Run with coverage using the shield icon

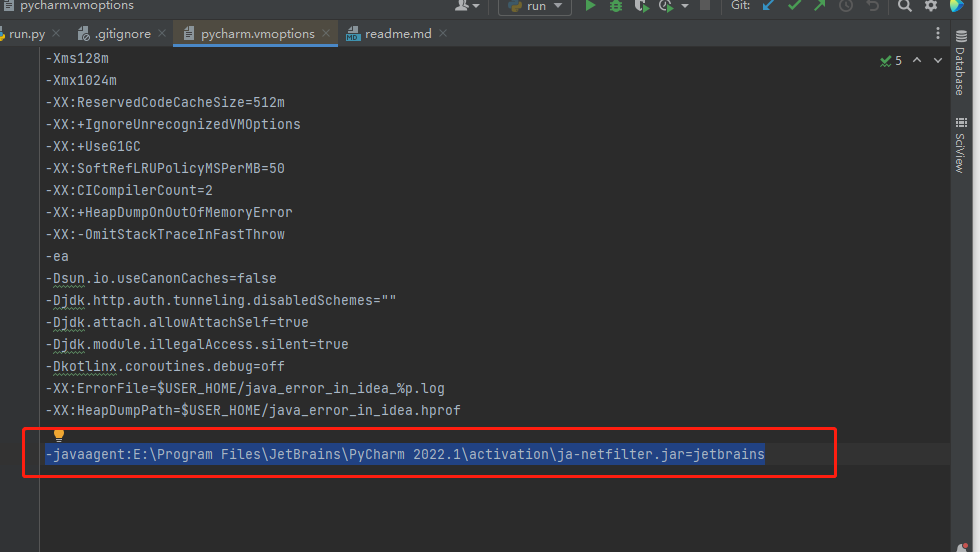click(641, 6)
